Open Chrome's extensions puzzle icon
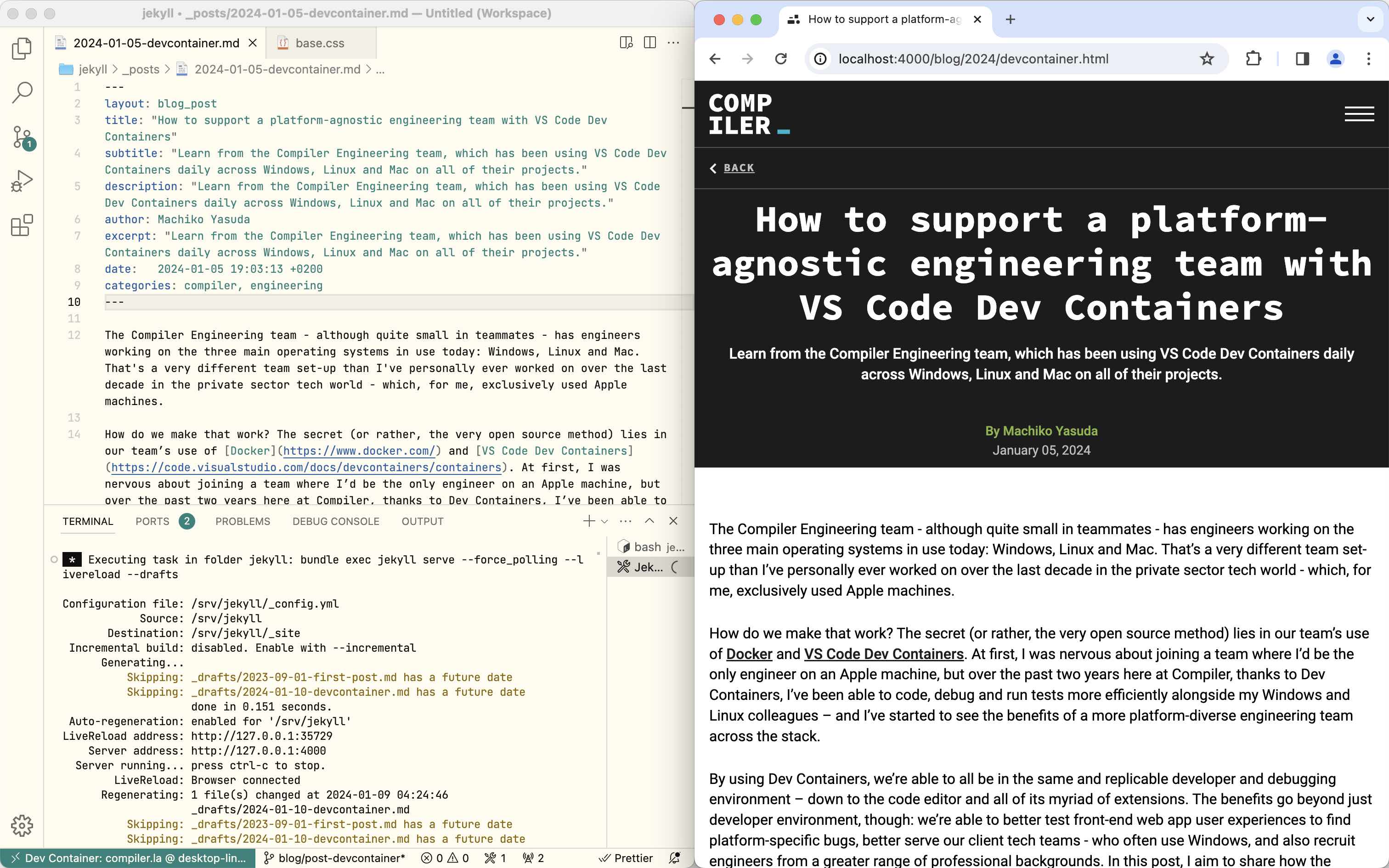 tap(1253, 59)
